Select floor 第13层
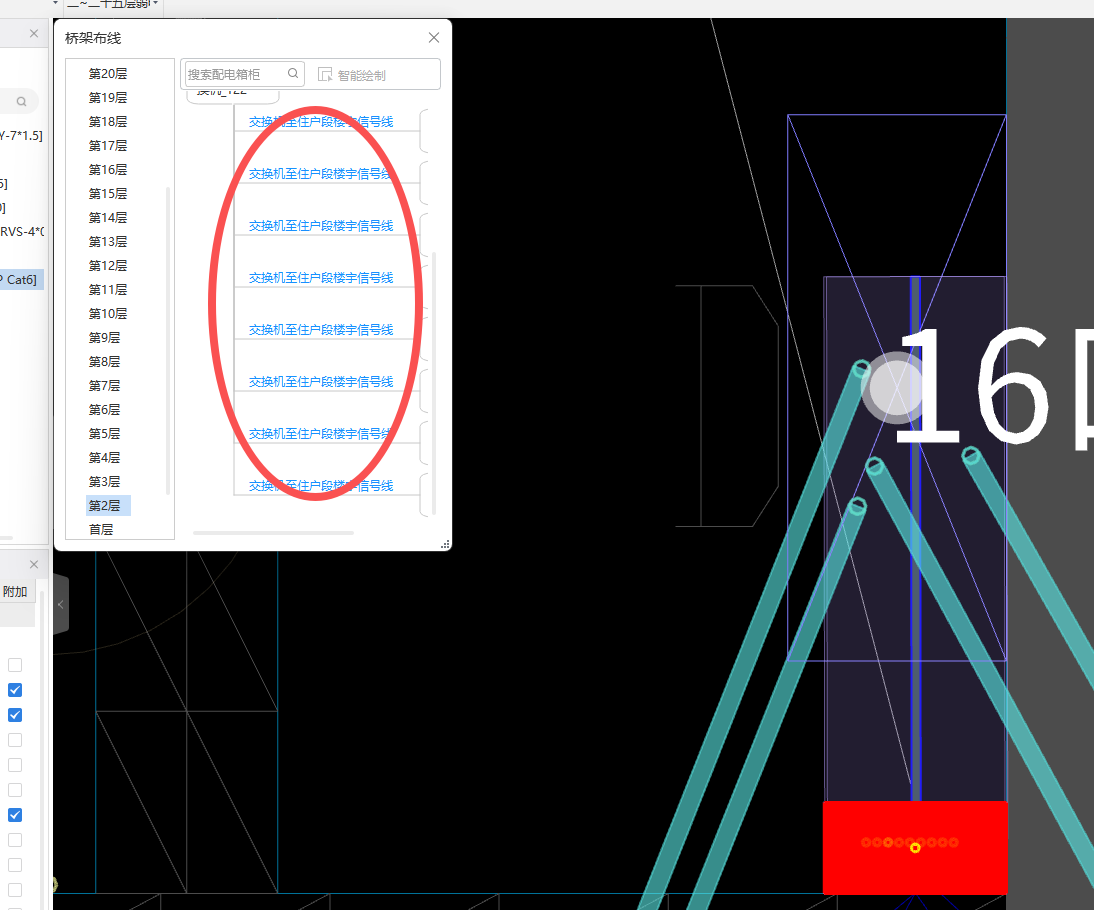The width and height of the screenshot is (1094, 910). (x=108, y=242)
